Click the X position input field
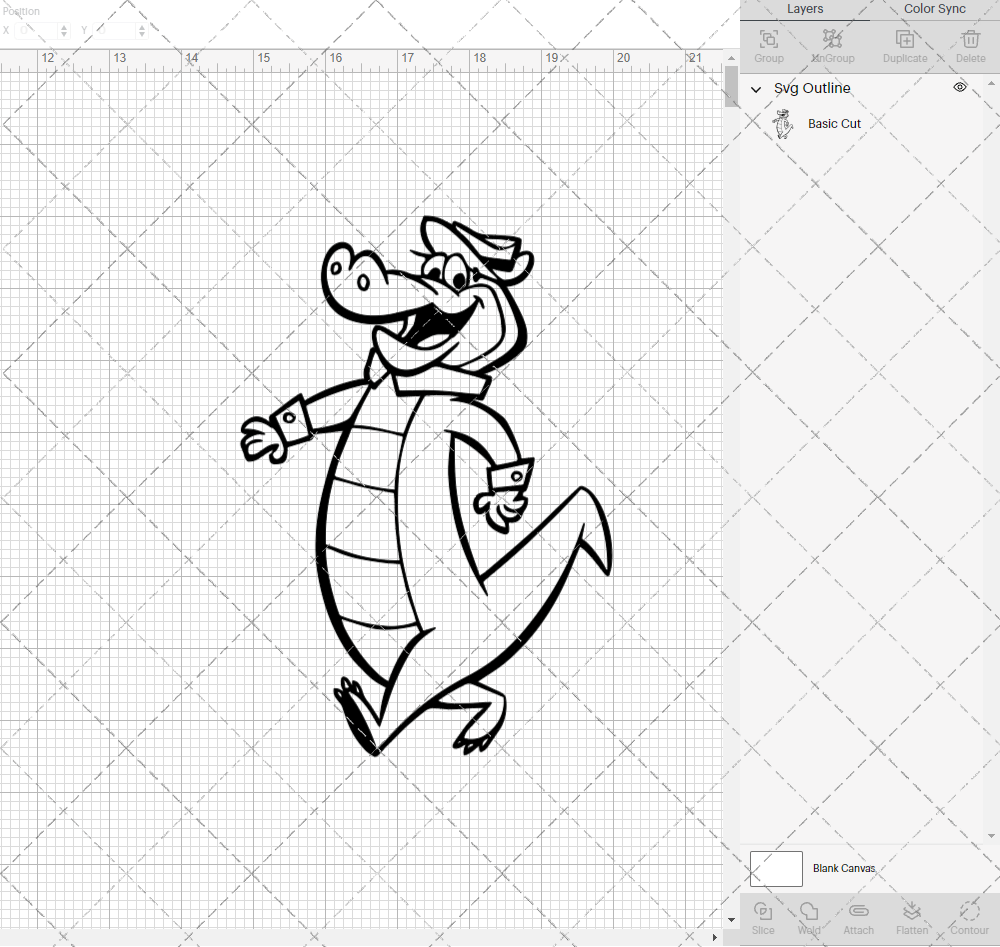Screen dimensions: 1000x947 37,30
